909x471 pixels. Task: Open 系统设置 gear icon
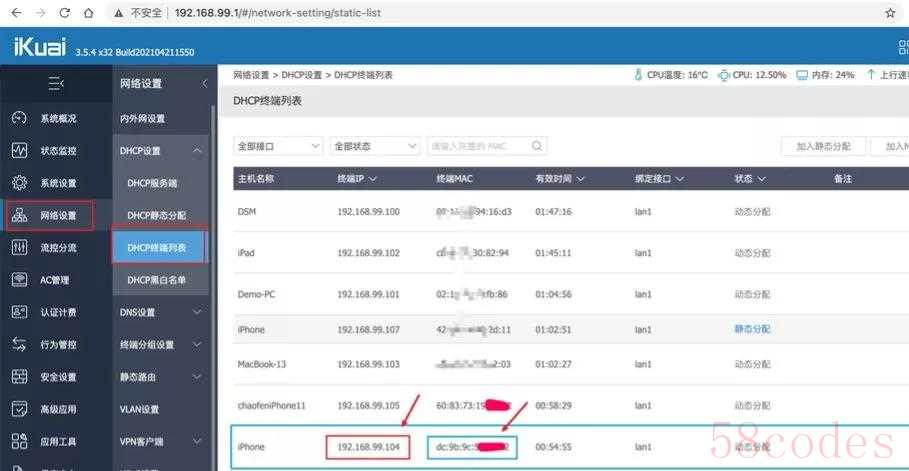click(x=19, y=183)
